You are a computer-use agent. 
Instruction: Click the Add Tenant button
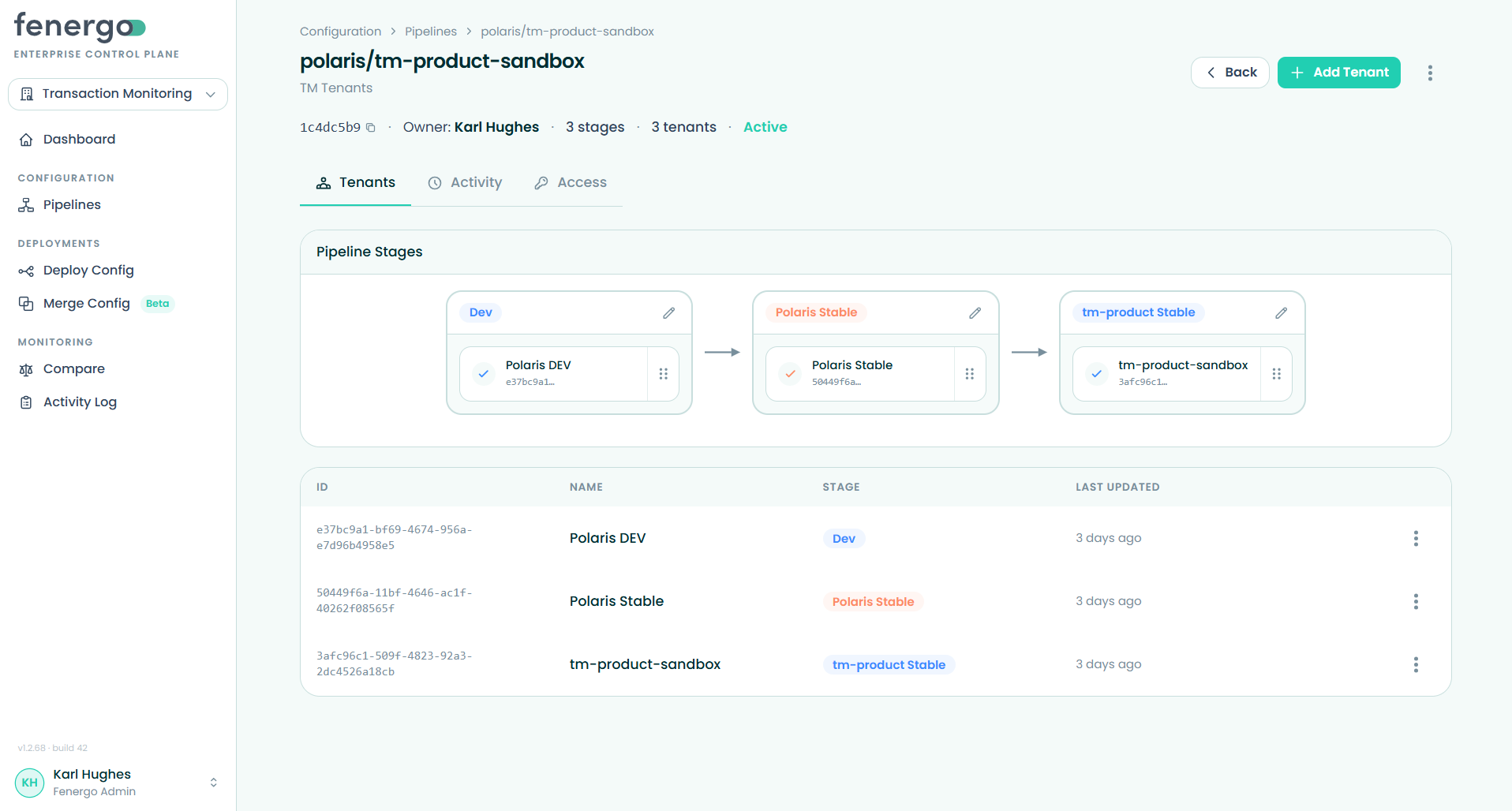[1338, 73]
